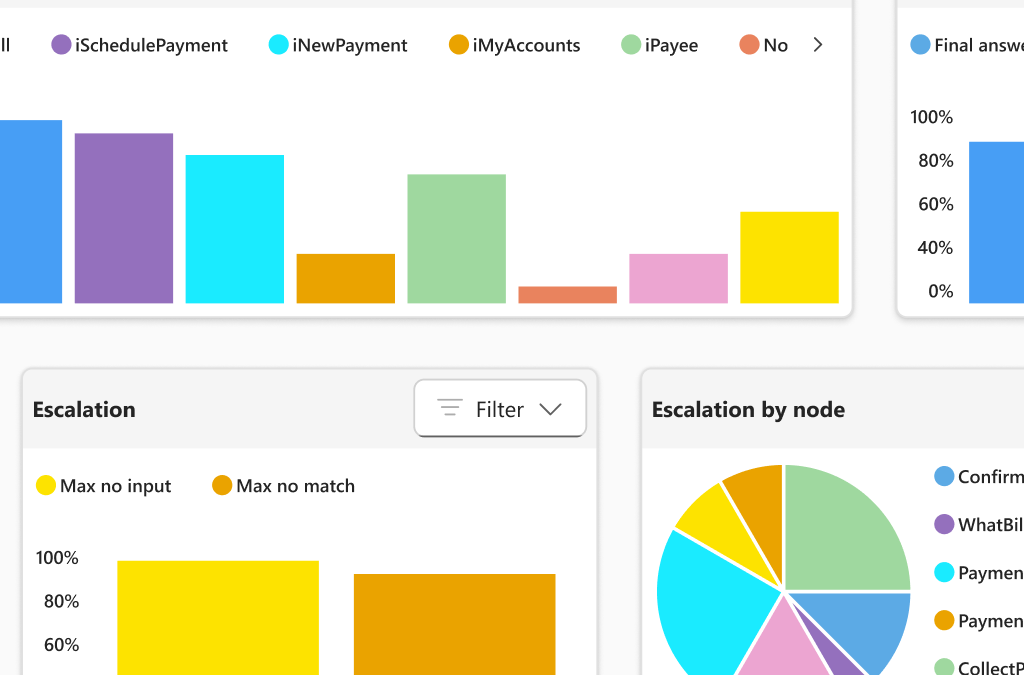Click the Final answer blue legend swatch
The image size is (1024, 675).
pyautogui.click(x=920, y=45)
